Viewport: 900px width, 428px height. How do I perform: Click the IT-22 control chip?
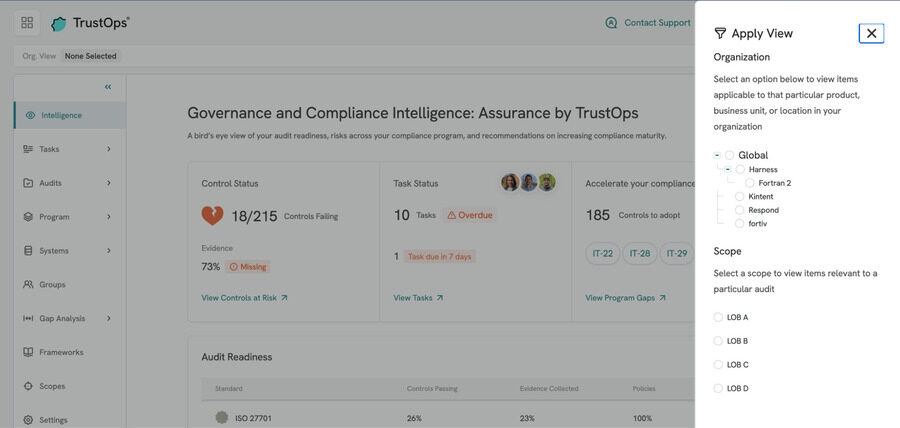(x=603, y=254)
